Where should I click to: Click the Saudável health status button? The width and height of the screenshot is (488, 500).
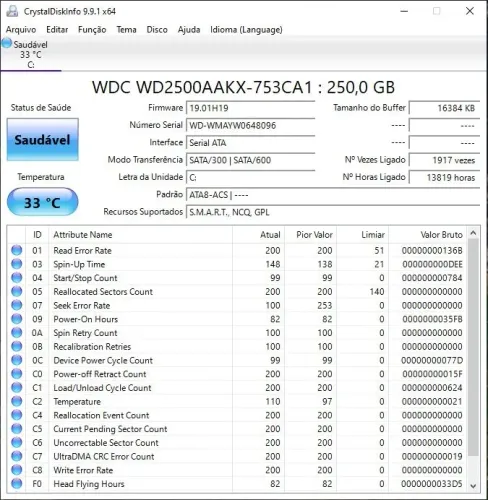click(43, 140)
